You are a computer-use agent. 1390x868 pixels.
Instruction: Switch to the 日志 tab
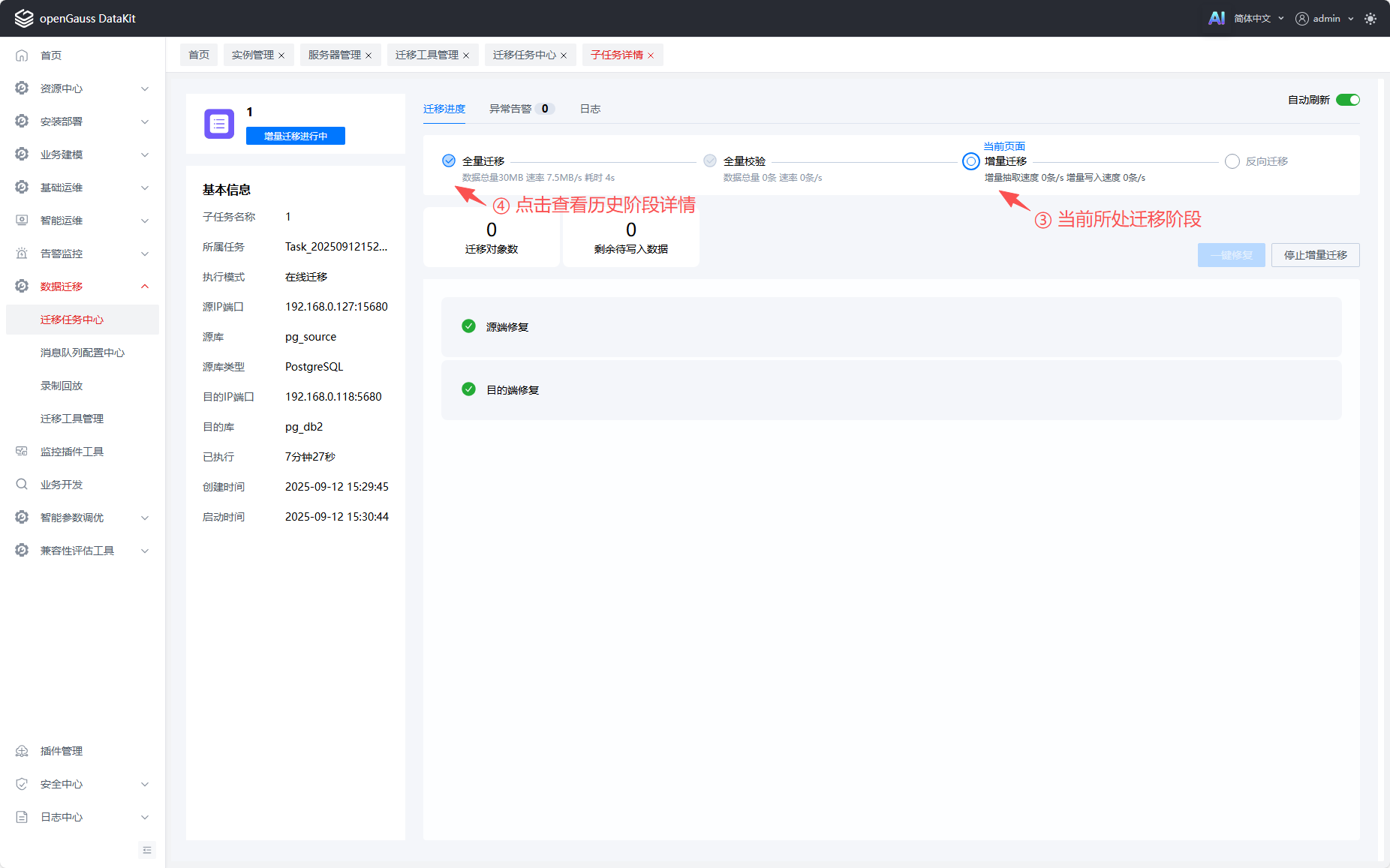click(590, 109)
